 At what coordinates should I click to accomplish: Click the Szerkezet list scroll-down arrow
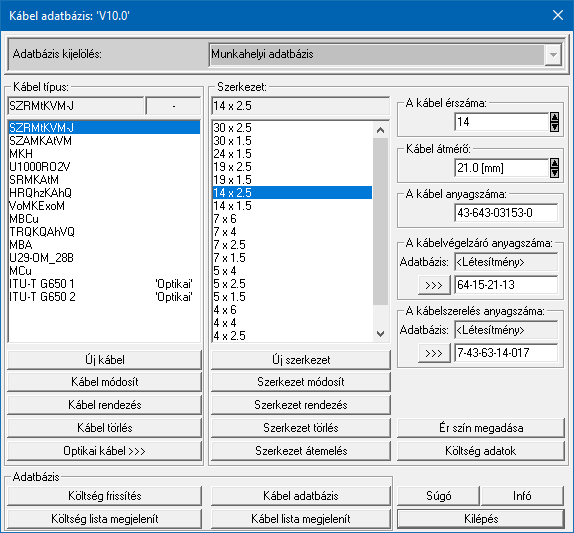click(380, 333)
